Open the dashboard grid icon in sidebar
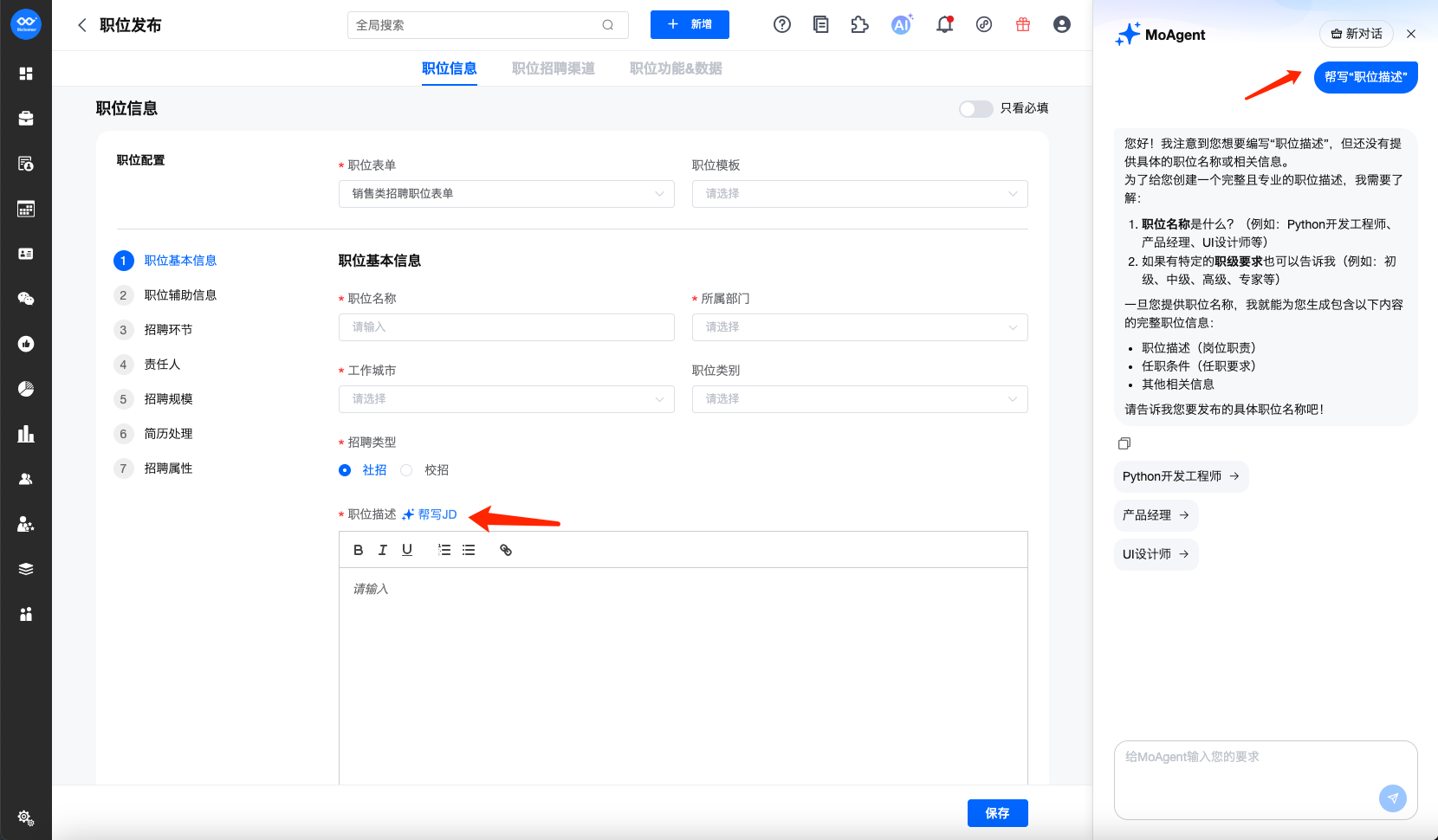This screenshot has height=840, width=1438. [26, 74]
